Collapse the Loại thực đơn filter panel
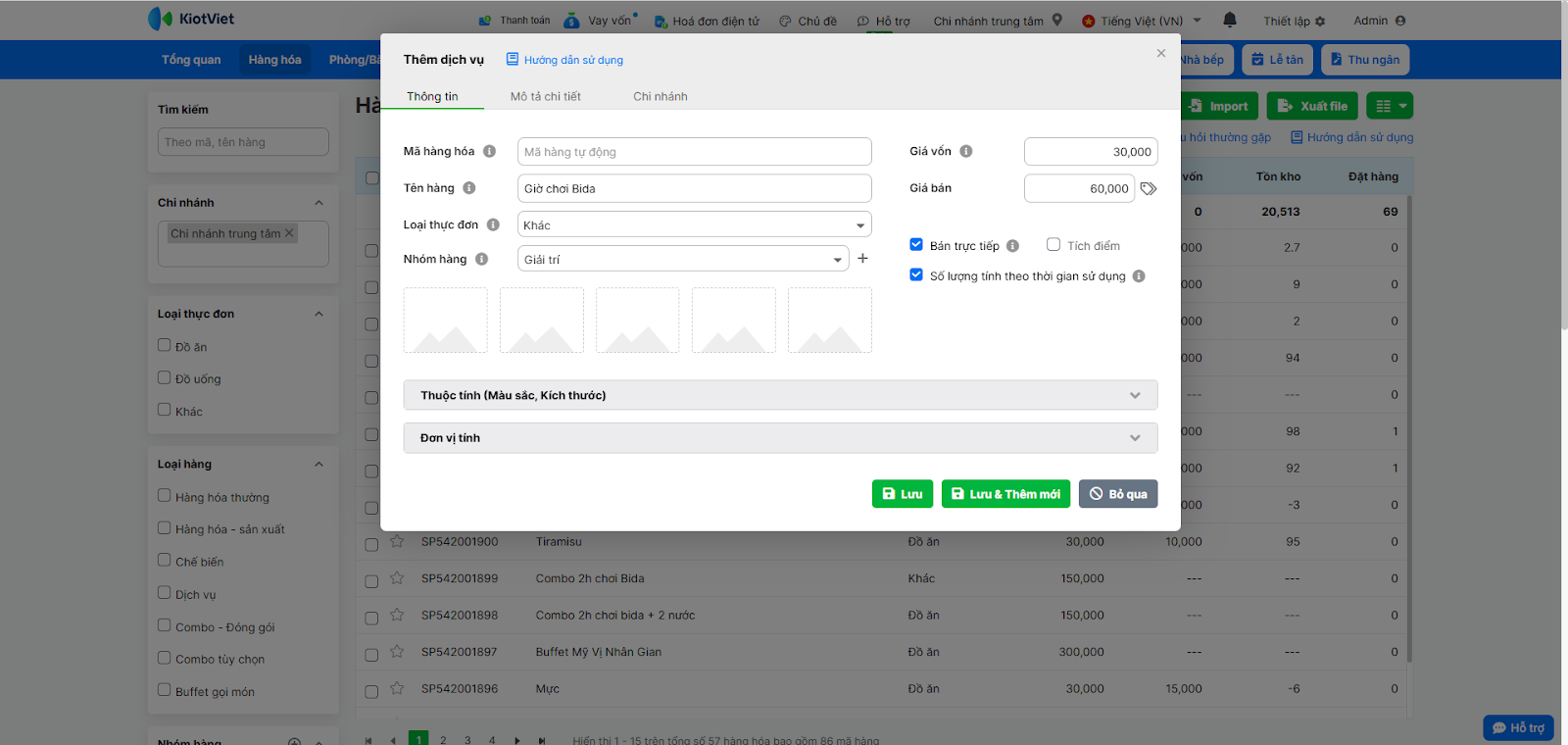This screenshot has height=745, width=1568. pyautogui.click(x=318, y=314)
